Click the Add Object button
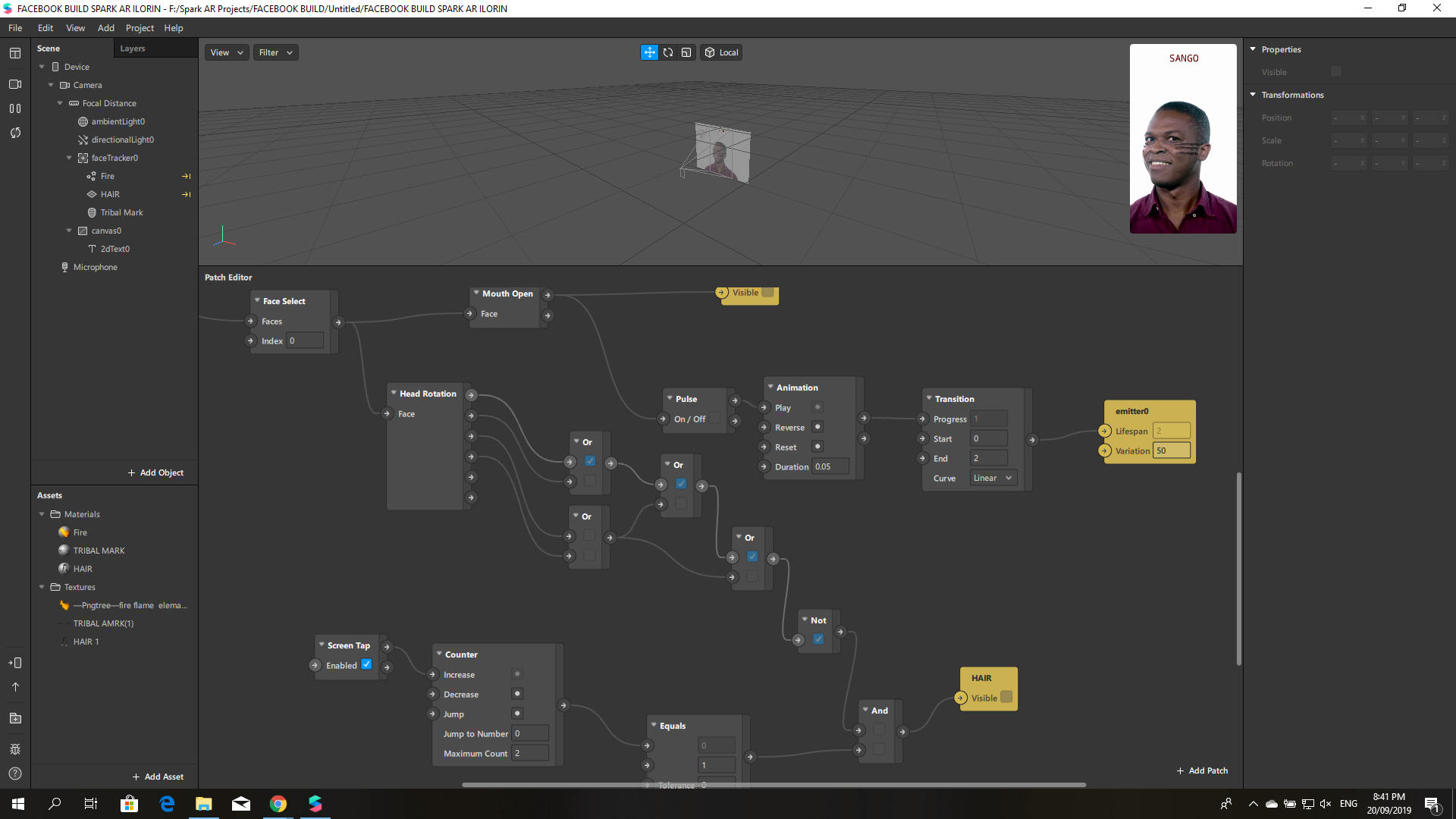The height and width of the screenshot is (819, 1456). pos(155,472)
